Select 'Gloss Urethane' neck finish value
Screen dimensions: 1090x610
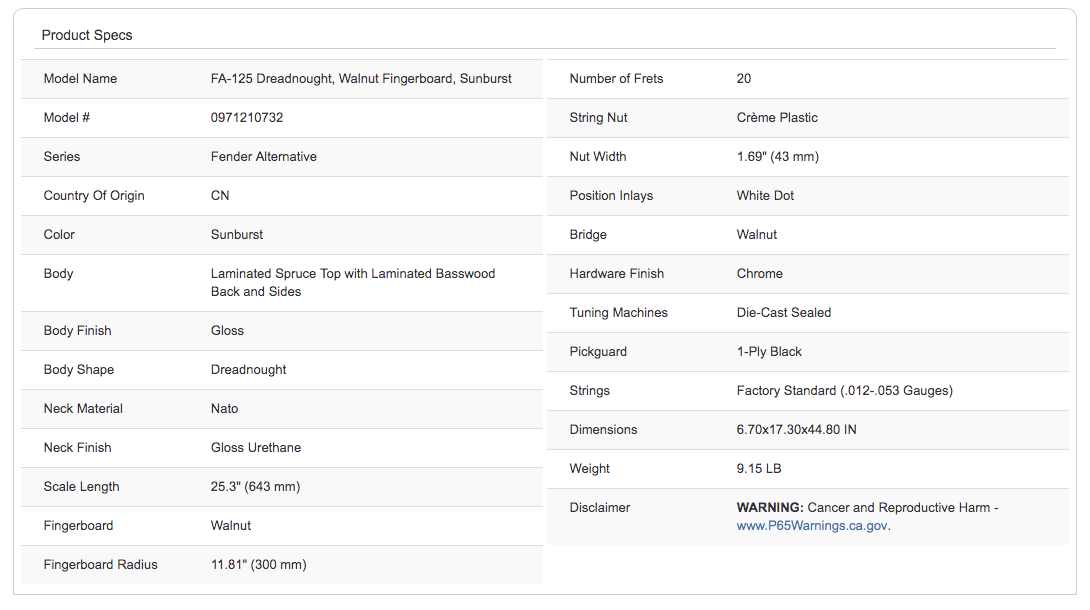(x=256, y=447)
